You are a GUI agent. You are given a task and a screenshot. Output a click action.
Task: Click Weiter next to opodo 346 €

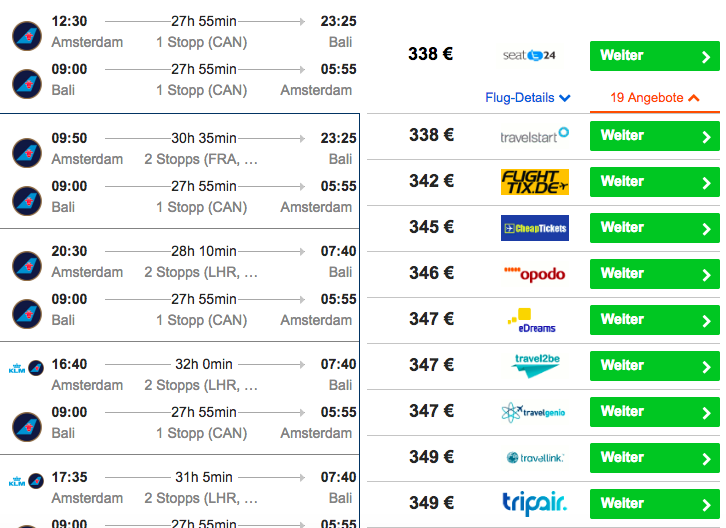point(655,274)
